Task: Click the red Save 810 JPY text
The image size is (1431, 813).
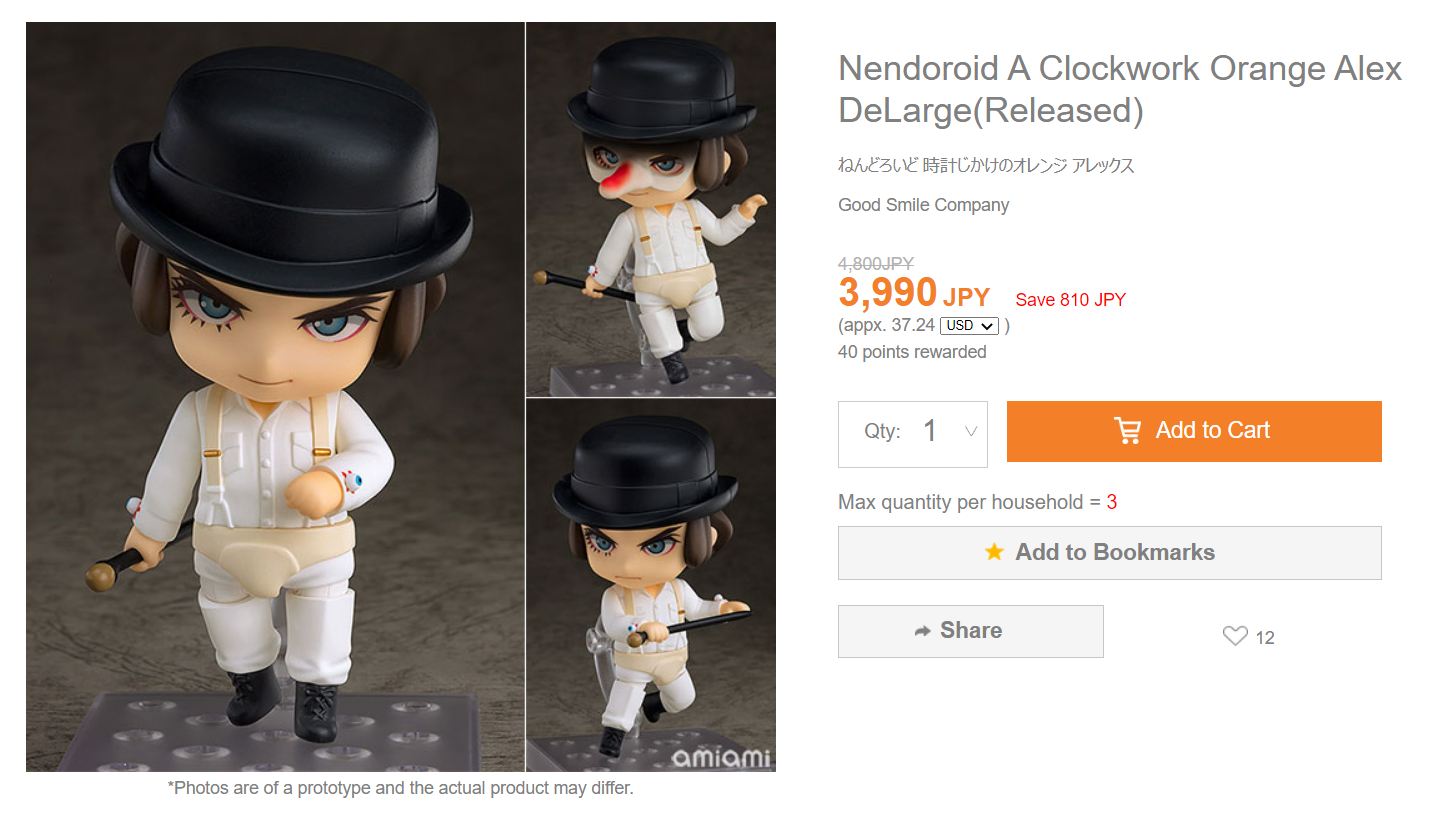Action: pyautogui.click(x=1070, y=299)
